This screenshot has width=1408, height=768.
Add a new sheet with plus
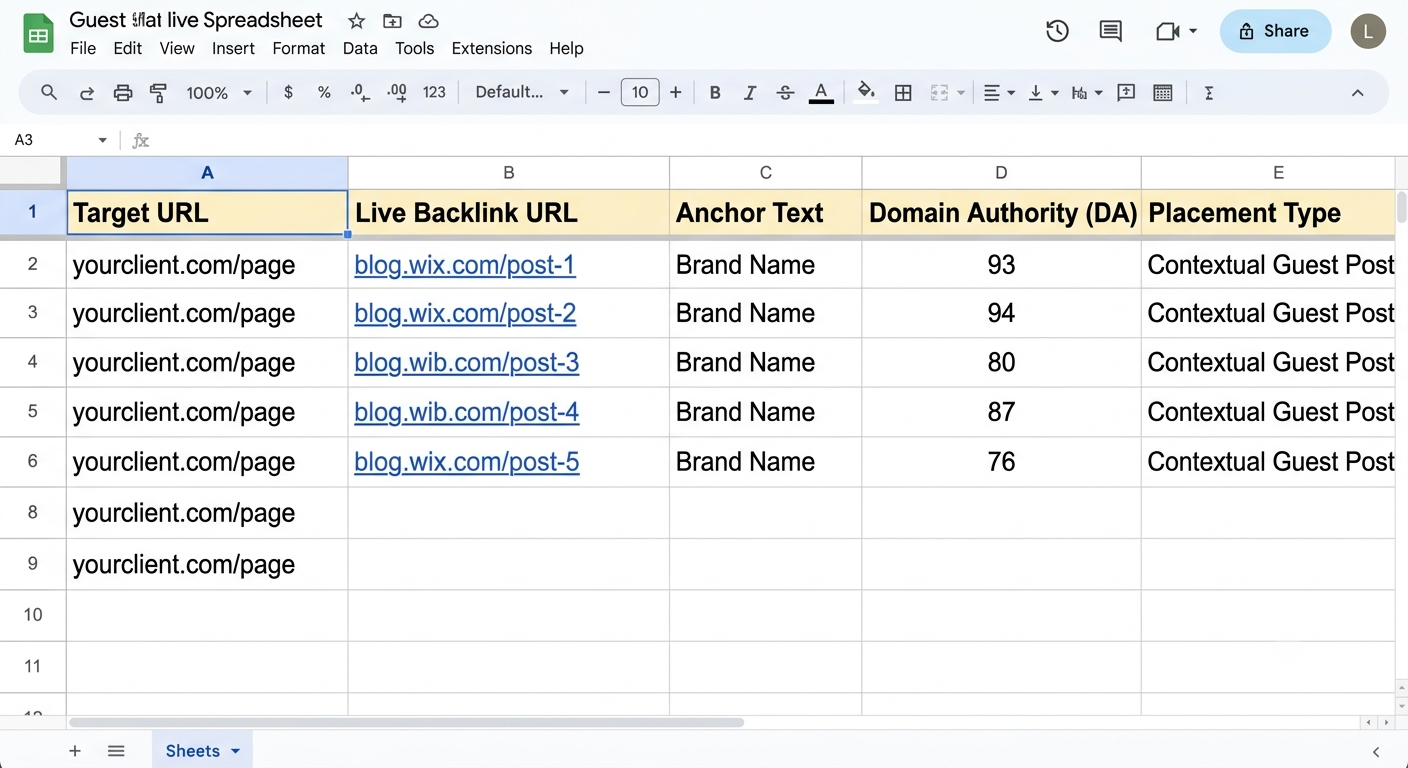[75, 751]
